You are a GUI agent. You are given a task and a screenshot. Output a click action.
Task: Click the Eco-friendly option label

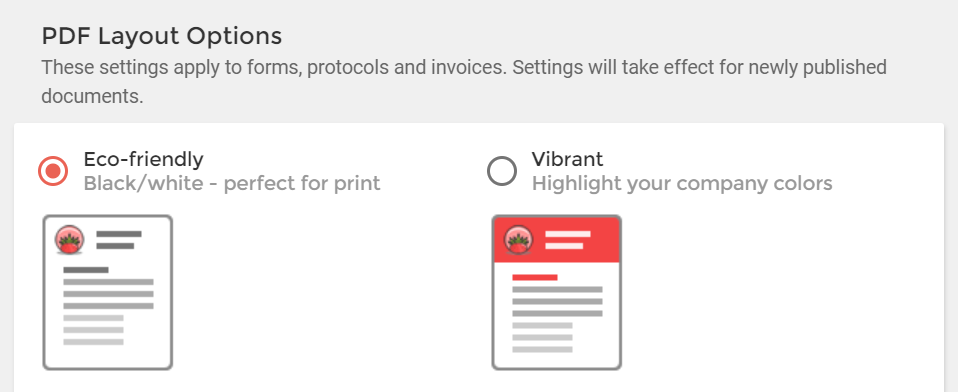(x=144, y=159)
